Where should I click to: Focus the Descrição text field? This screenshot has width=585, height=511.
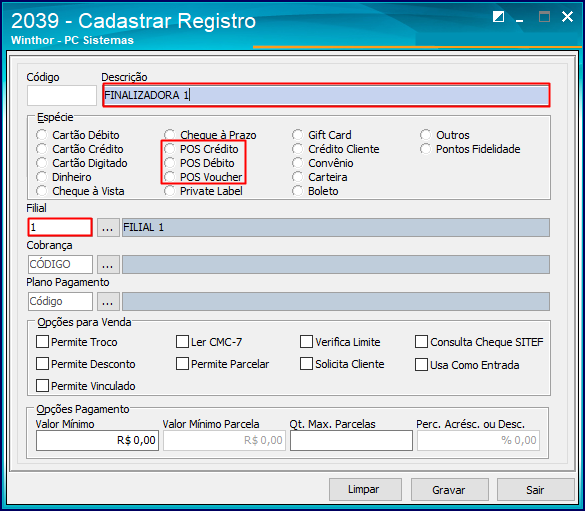point(326,95)
